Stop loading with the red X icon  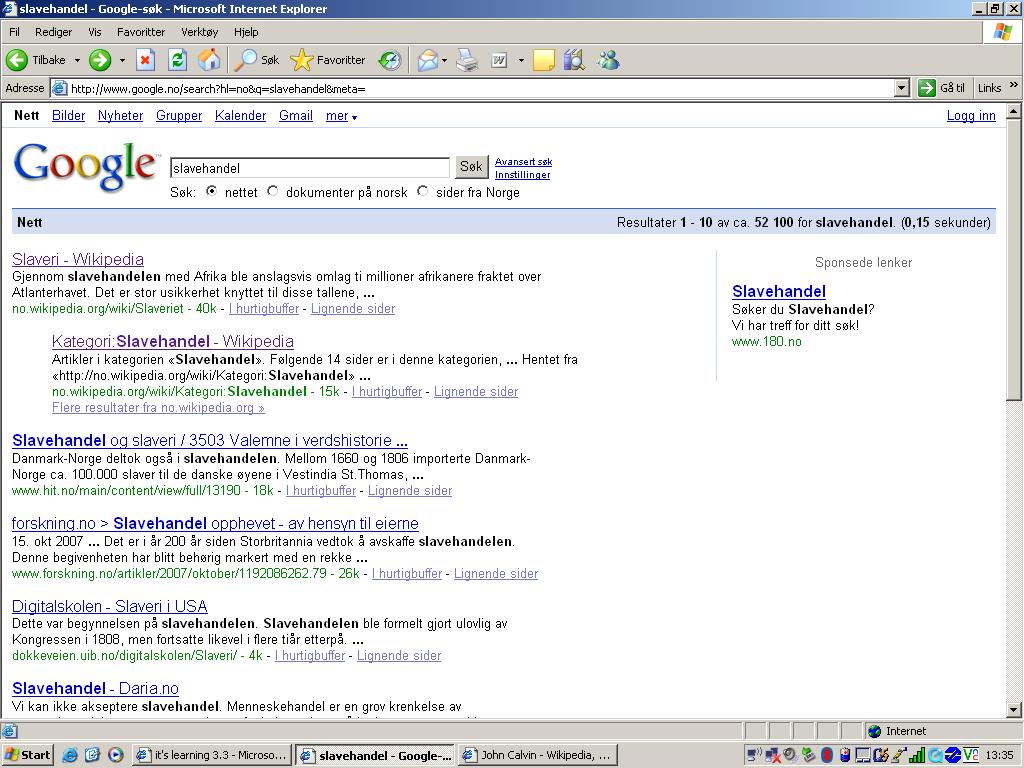click(145, 60)
